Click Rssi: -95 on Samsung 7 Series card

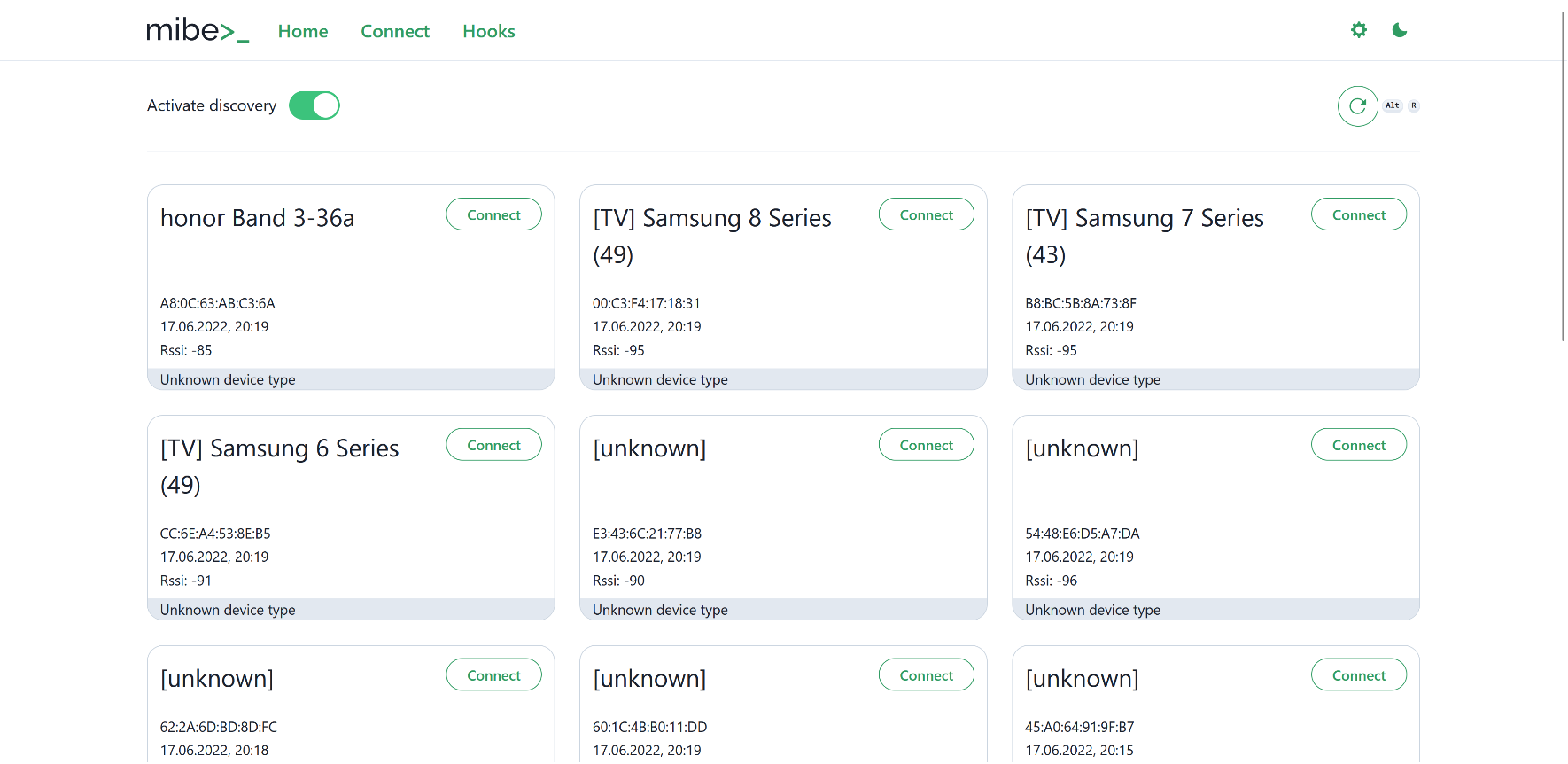point(1052,350)
